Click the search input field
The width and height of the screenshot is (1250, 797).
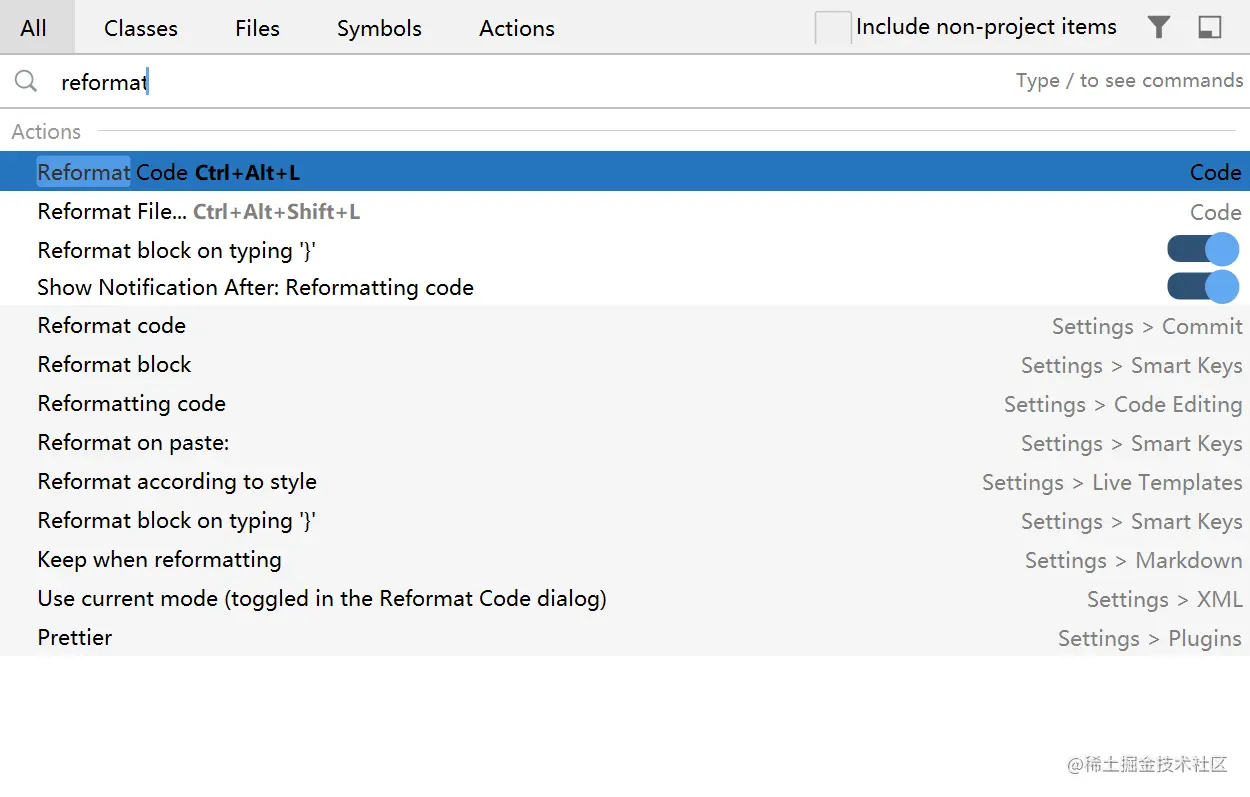500,81
